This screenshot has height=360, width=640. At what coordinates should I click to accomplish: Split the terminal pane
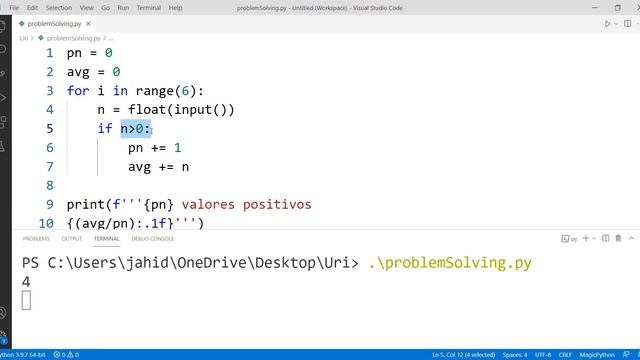606,238
